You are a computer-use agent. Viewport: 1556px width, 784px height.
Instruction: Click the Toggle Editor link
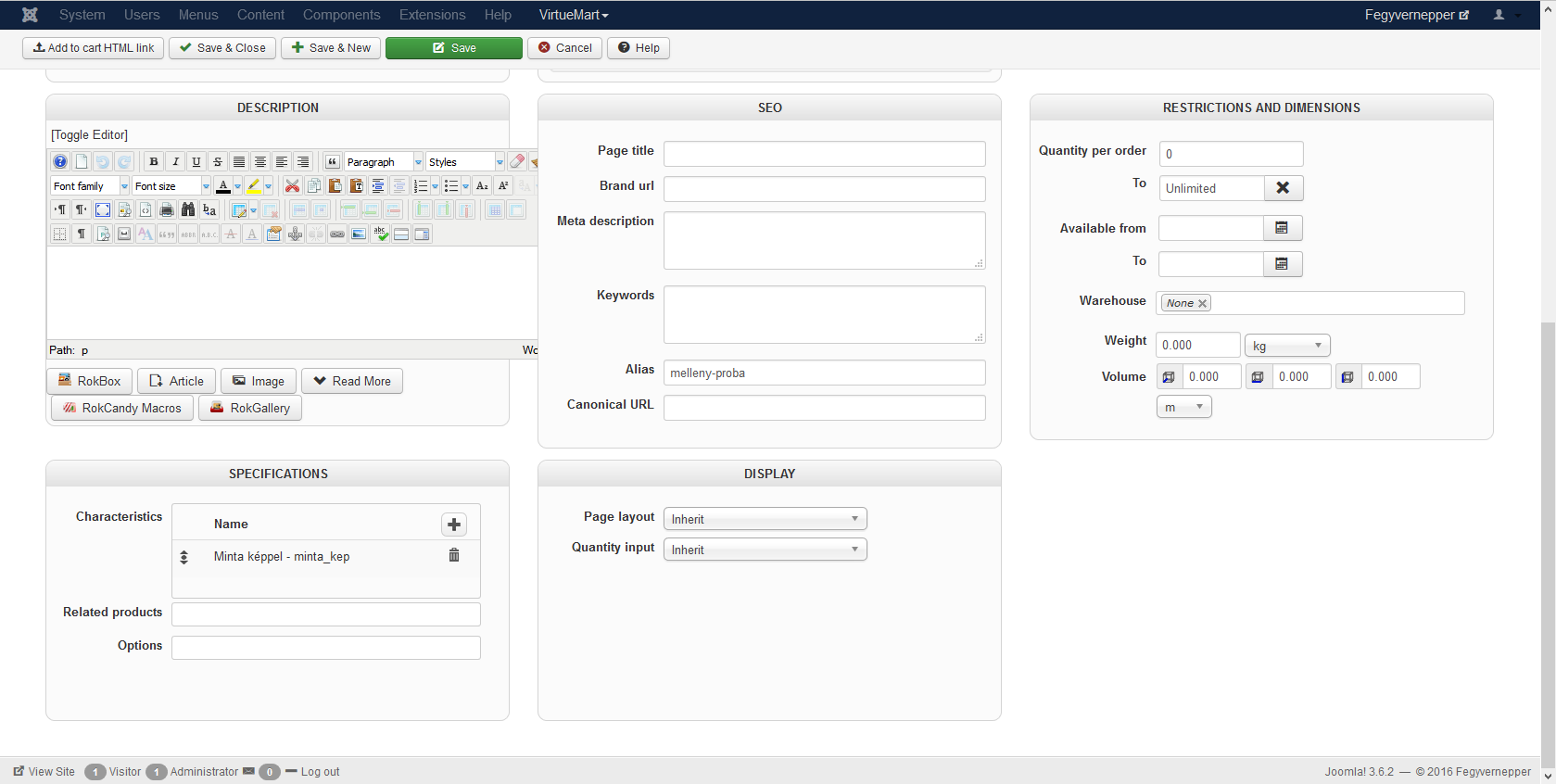[90, 135]
